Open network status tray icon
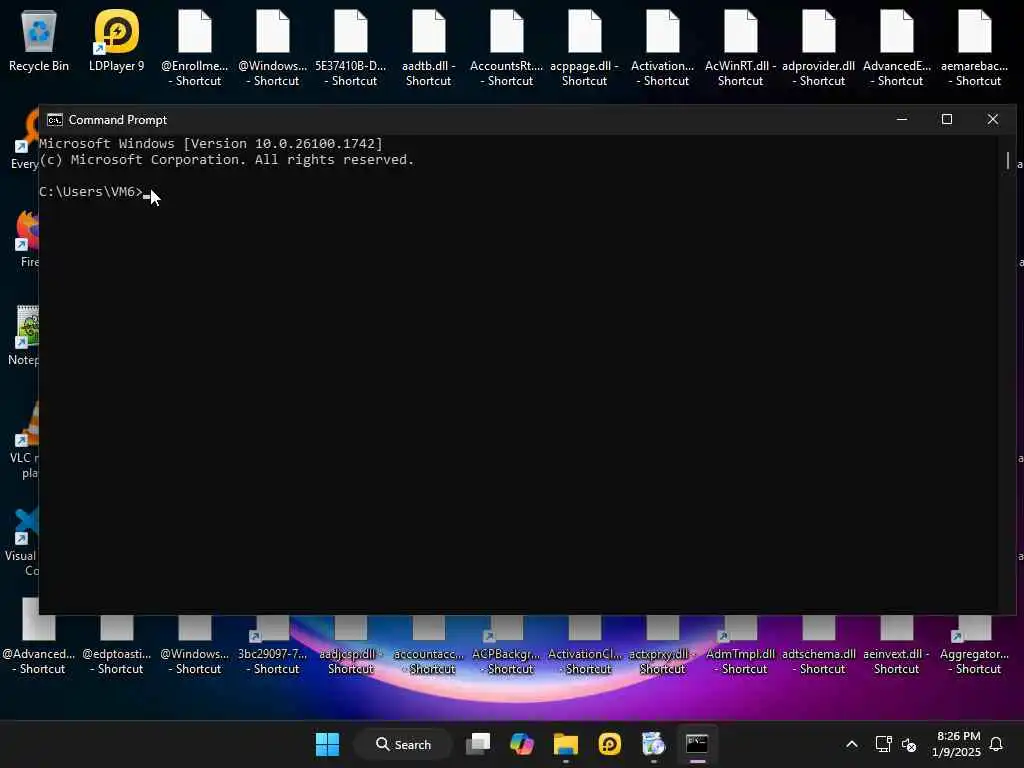This screenshot has height=768, width=1024. pos(883,744)
